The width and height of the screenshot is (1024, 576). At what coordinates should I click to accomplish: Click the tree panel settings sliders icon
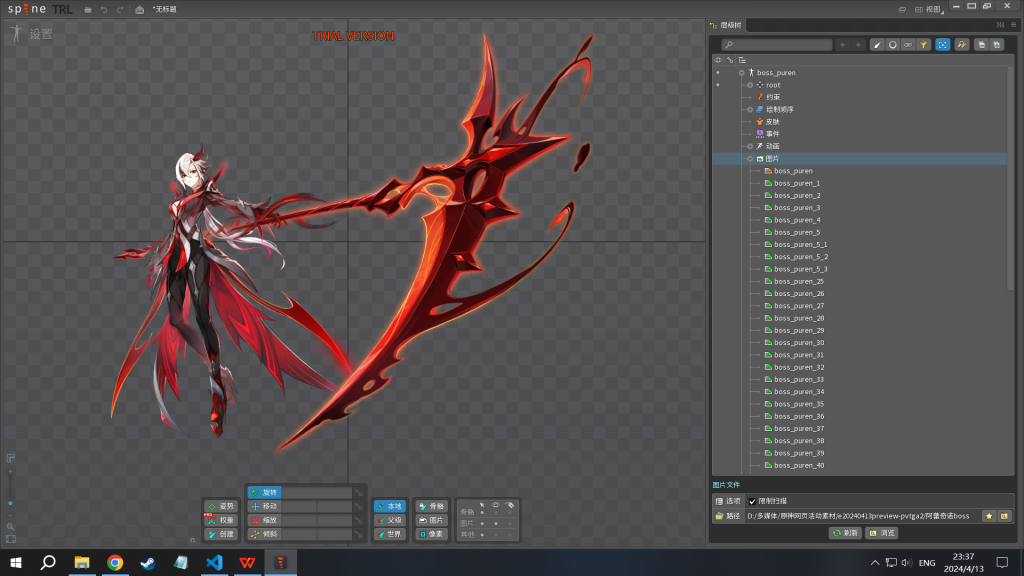point(1000,25)
